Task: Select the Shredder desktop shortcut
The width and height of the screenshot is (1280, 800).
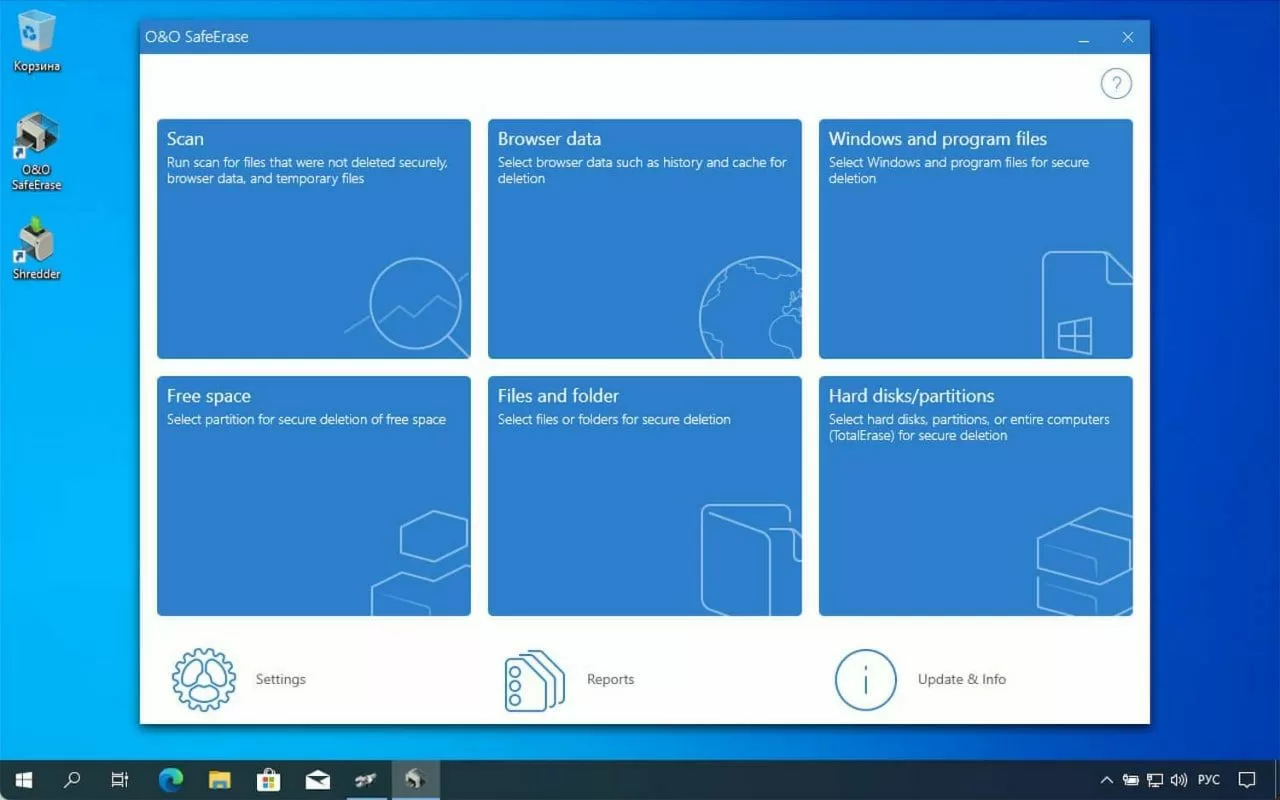Action: click(x=37, y=249)
